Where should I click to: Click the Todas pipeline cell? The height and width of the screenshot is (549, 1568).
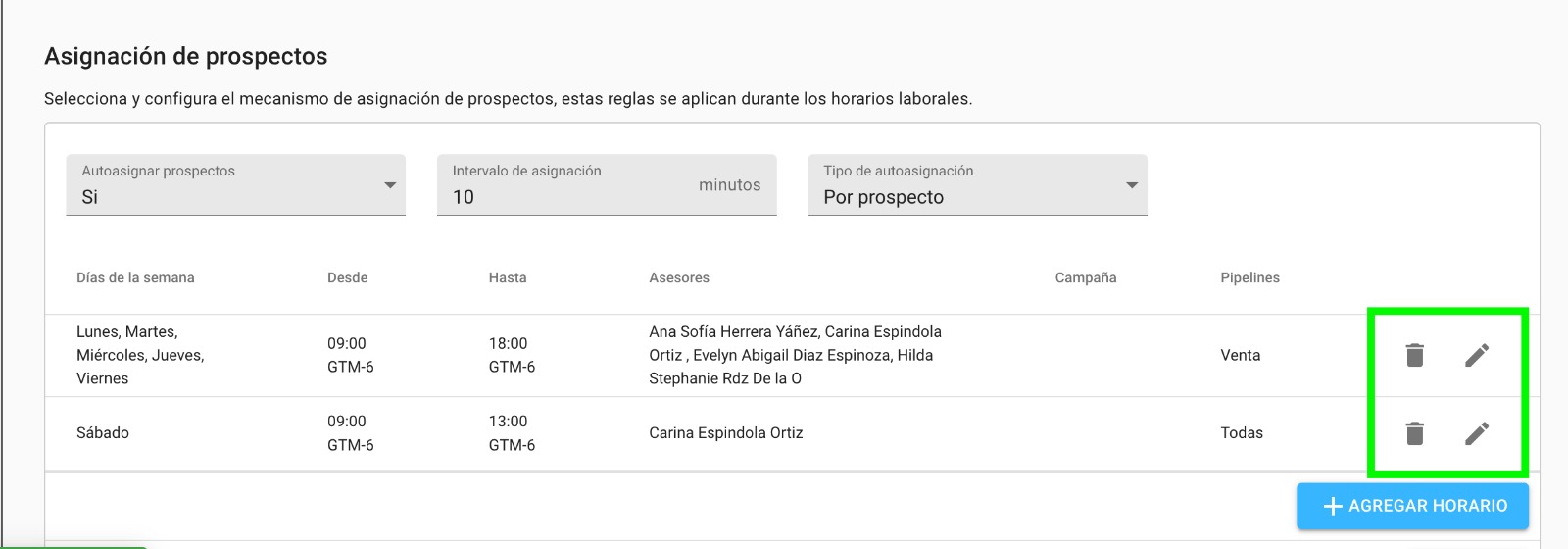pos(1242,432)
